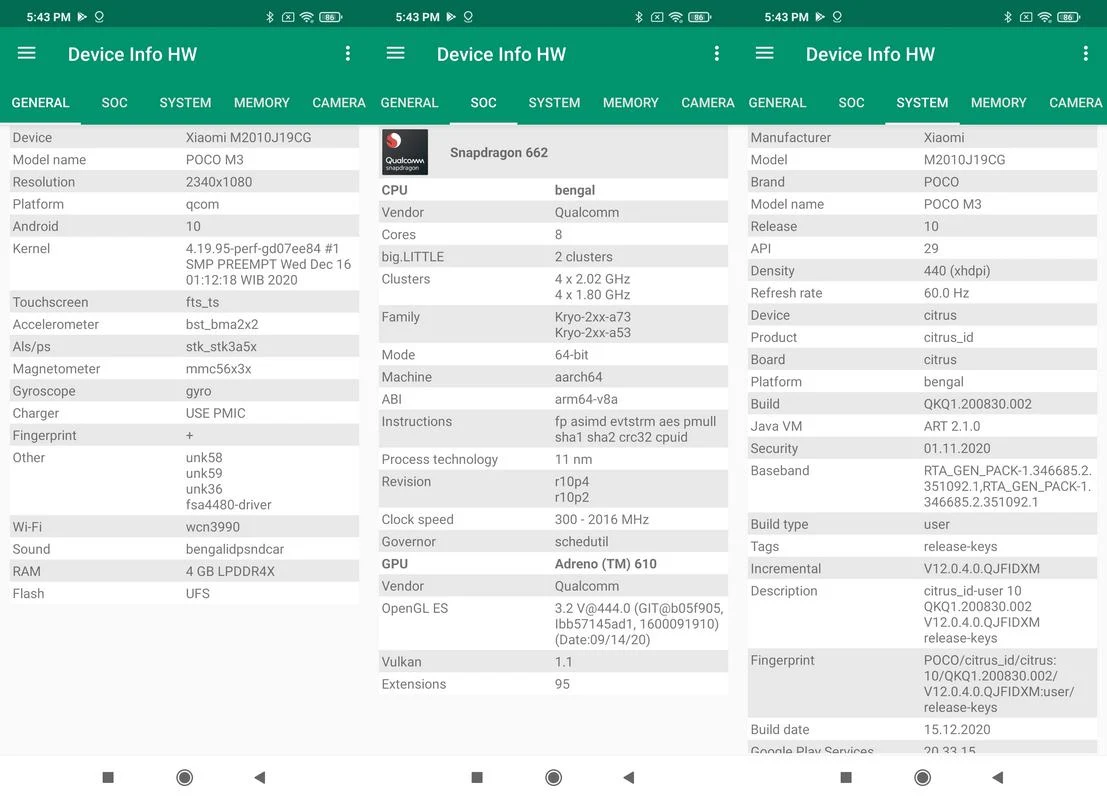Viewport: 1107px width, 800px height.
Task: Tap Process technology value 11 nm
Action: click(x=573, y=460)
